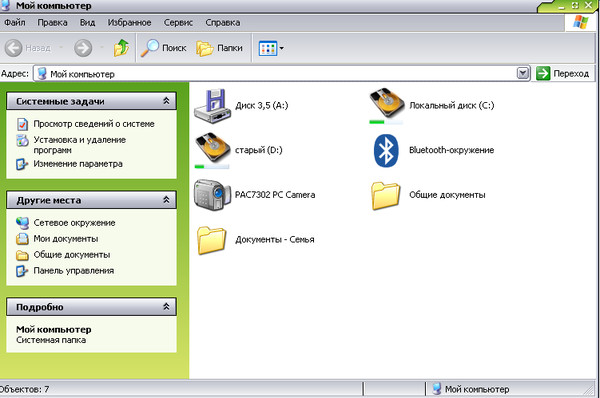Click the Переход button label

(x=571, y=73)
